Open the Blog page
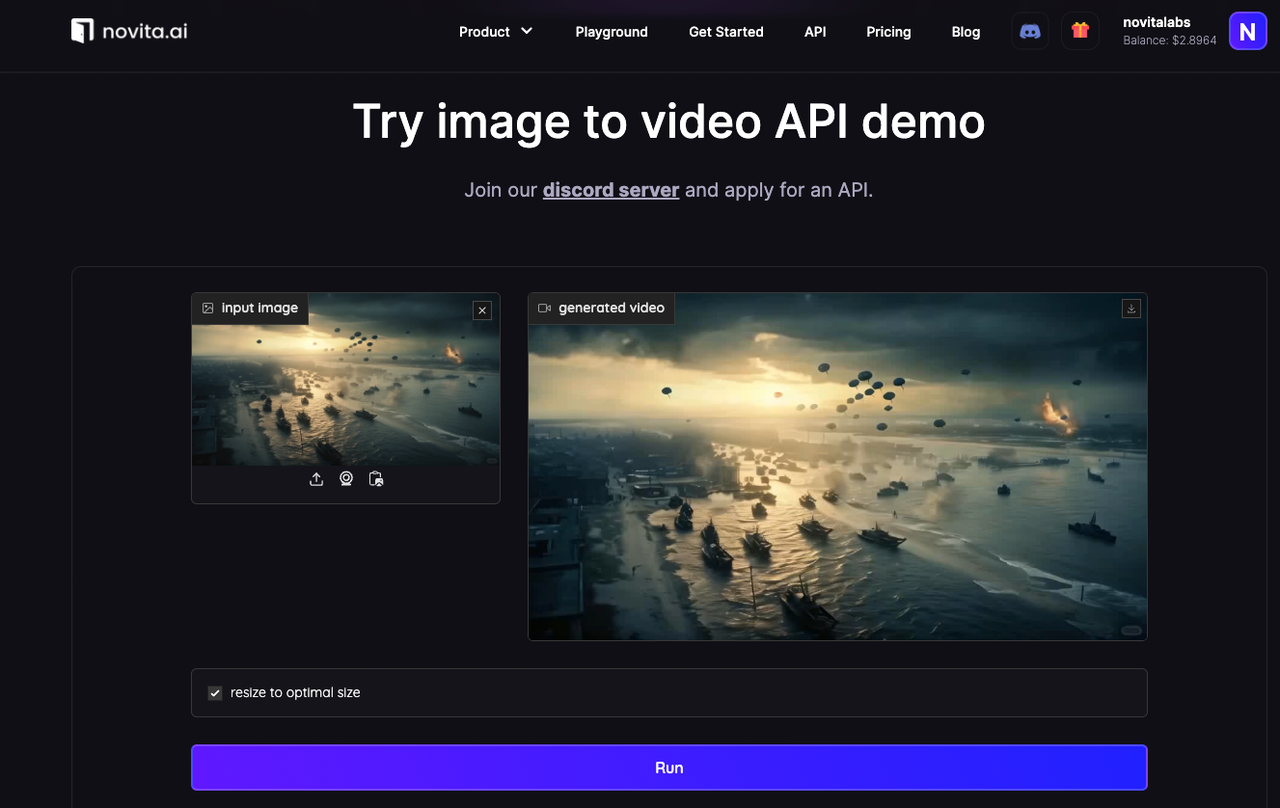This screenshot has width=1280, height=808. [x=966, y=32]
